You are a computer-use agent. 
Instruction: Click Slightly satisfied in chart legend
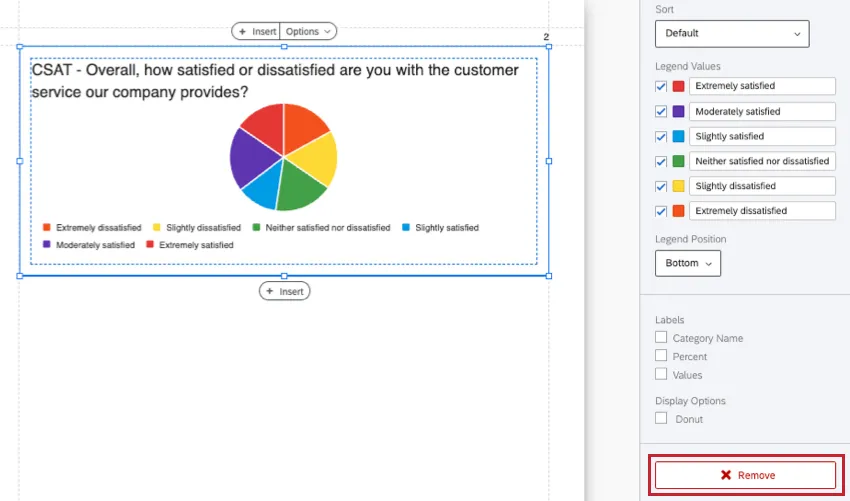click(441, 228)
